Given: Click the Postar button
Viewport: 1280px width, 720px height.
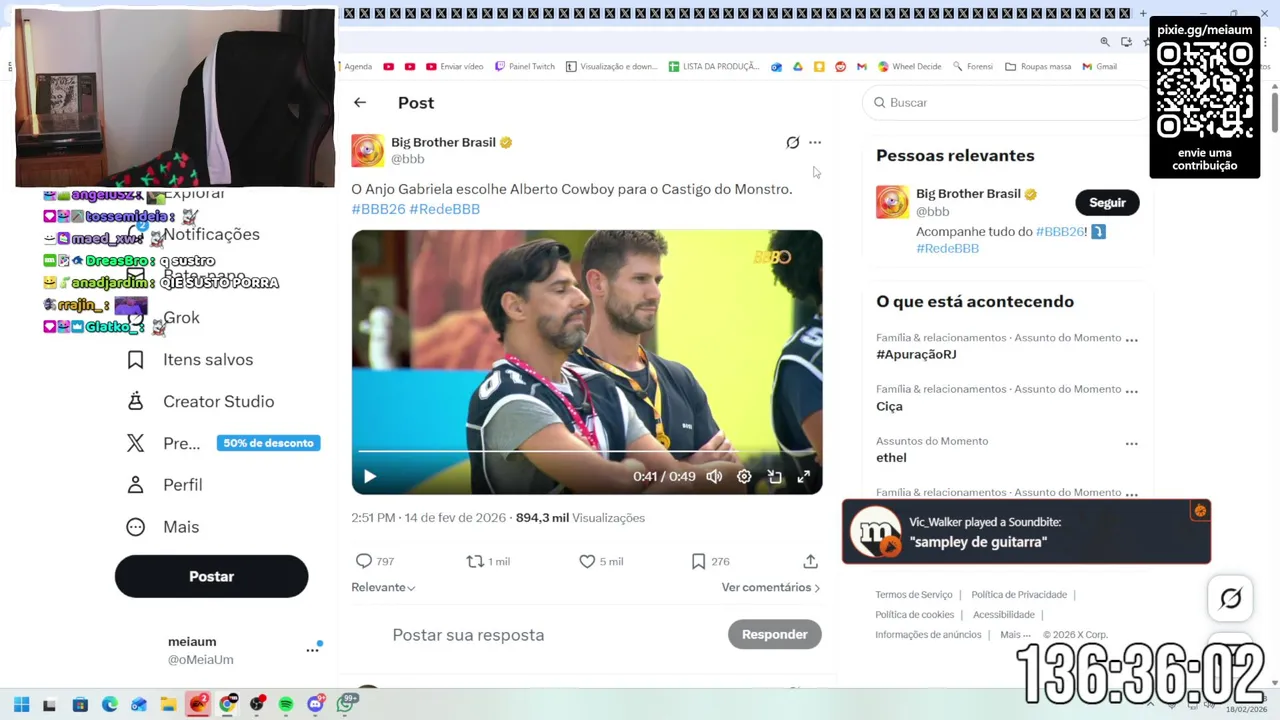Looking at the screenshot, I should [x=211, y=576].
